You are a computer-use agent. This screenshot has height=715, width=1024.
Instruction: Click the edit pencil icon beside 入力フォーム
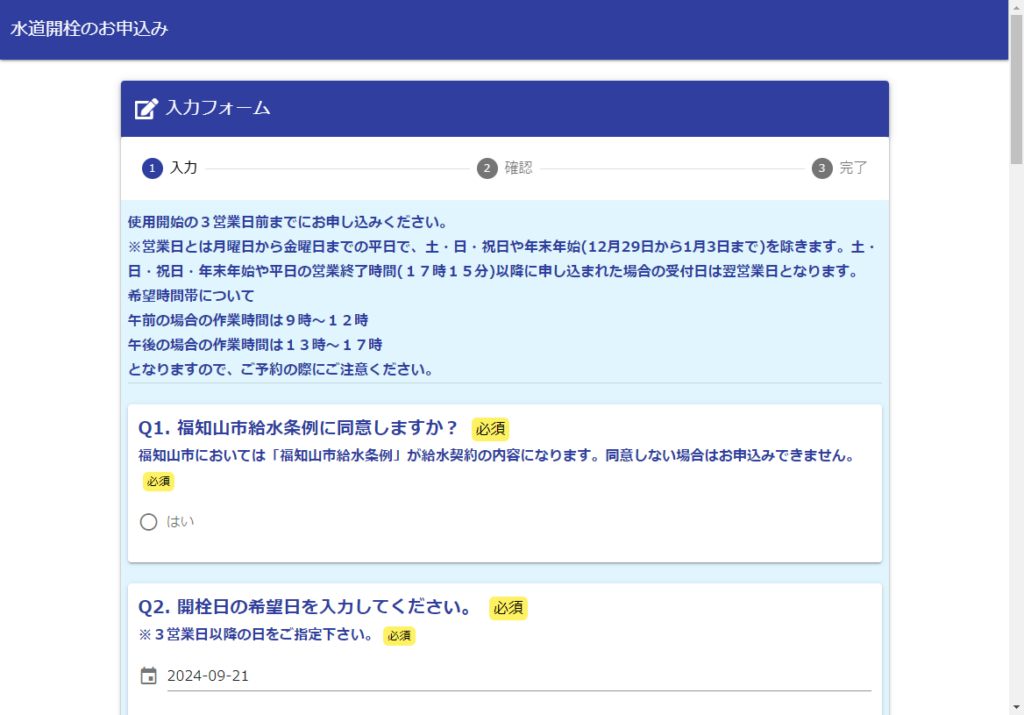pos(146,108)
